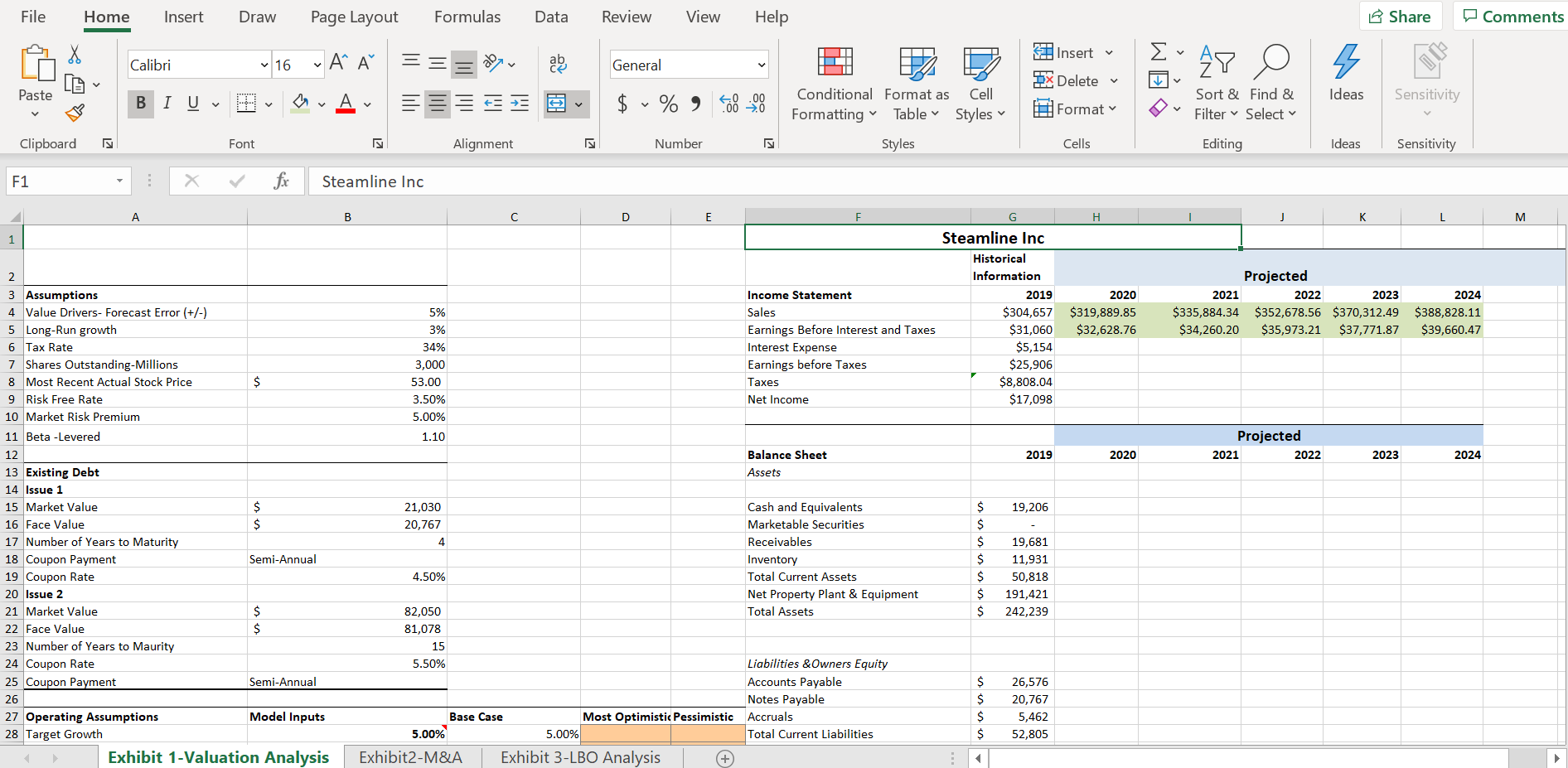
Task: Click the AutoSum sigma icon
Action: click(x=1157, y=51)
